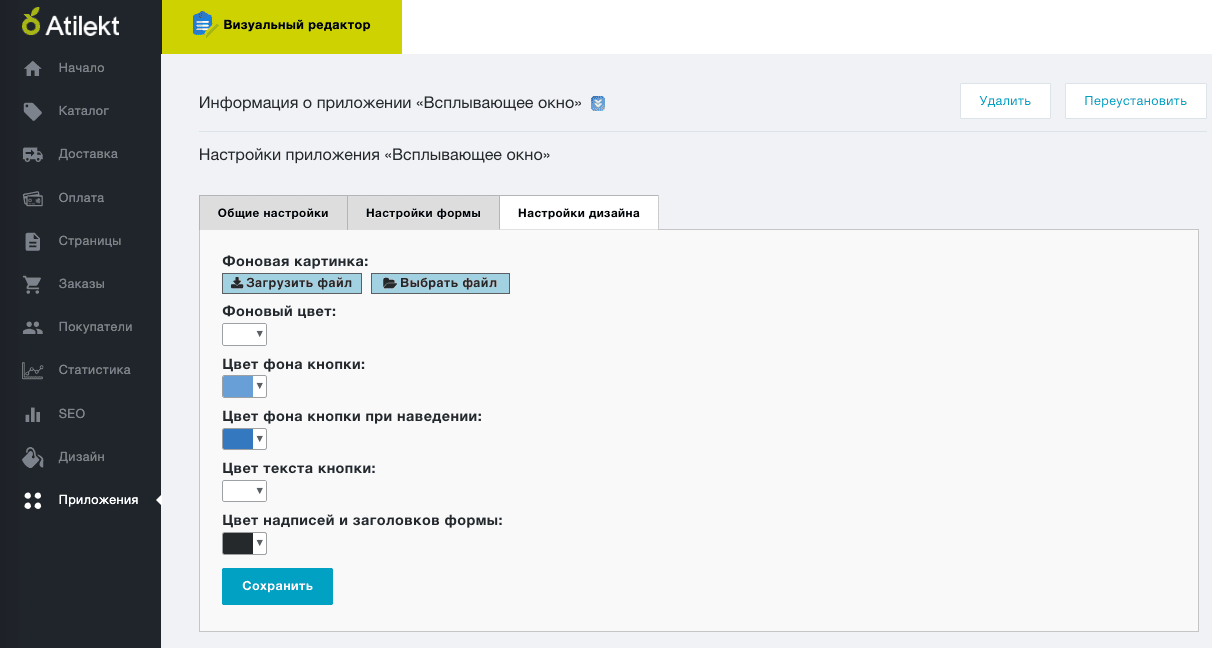
Task: Open the Начало home icon
Action: pos(33,68)
